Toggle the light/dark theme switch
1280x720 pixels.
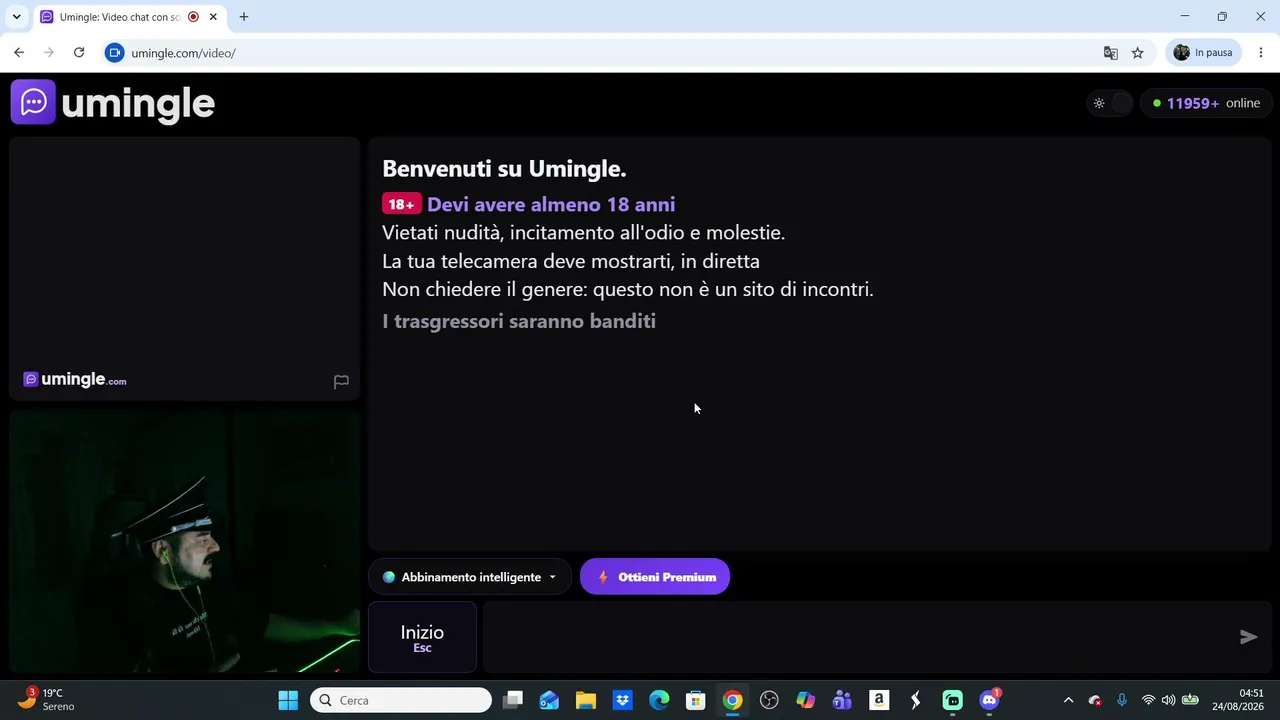tap(1109, 103)
